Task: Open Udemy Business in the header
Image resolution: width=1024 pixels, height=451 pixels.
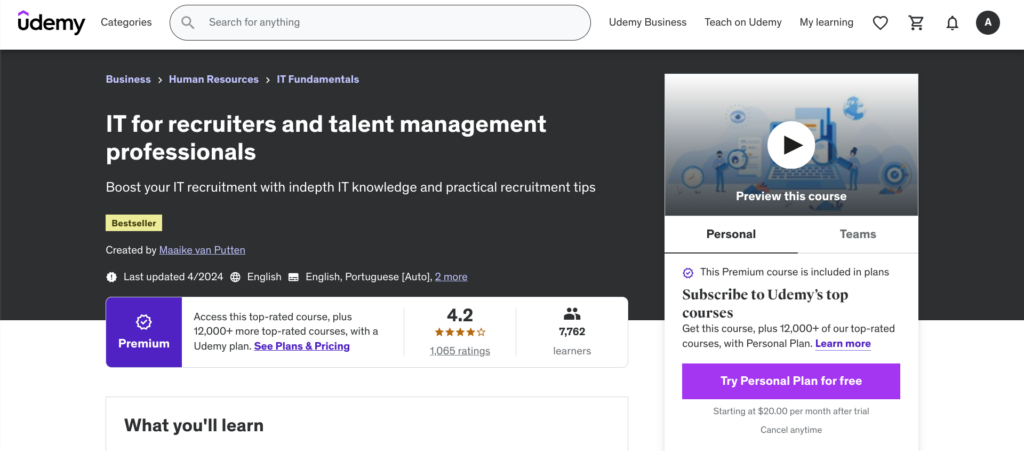Action: pos(648,22)
